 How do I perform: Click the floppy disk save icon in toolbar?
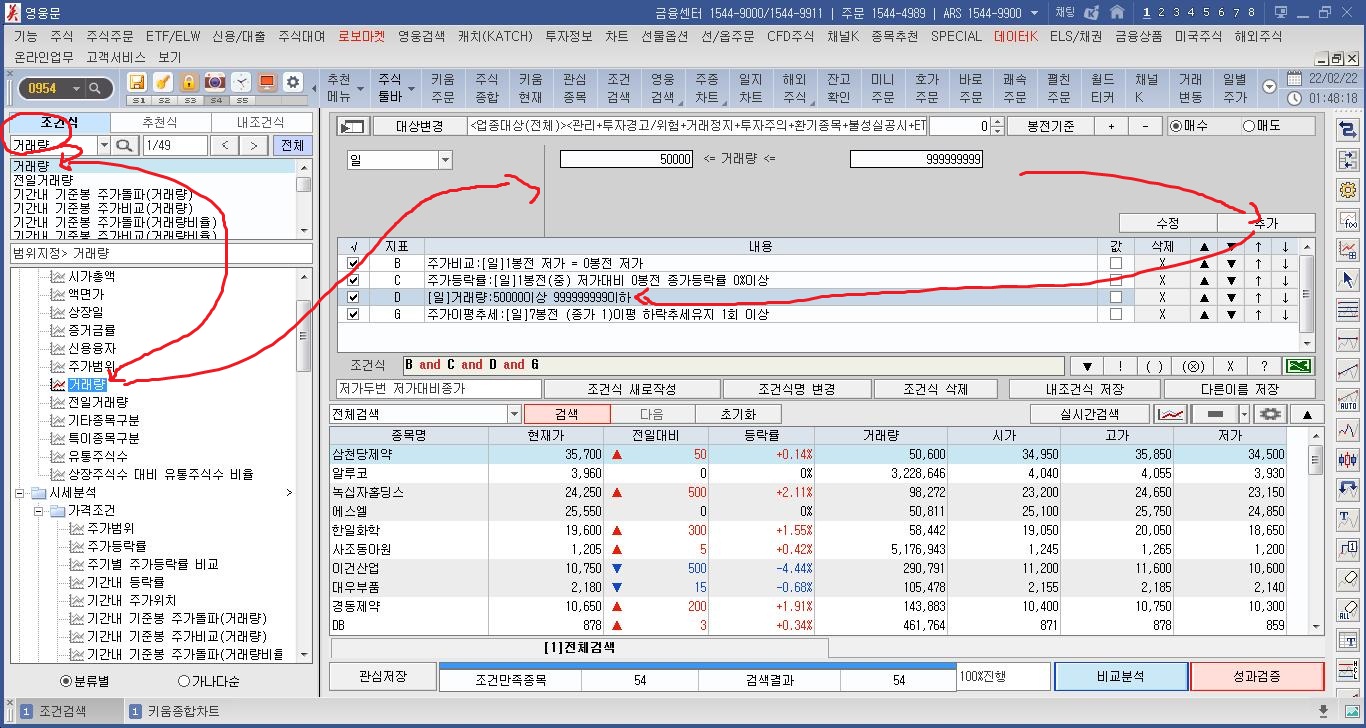pyautogui.click(x=137, y=82)
